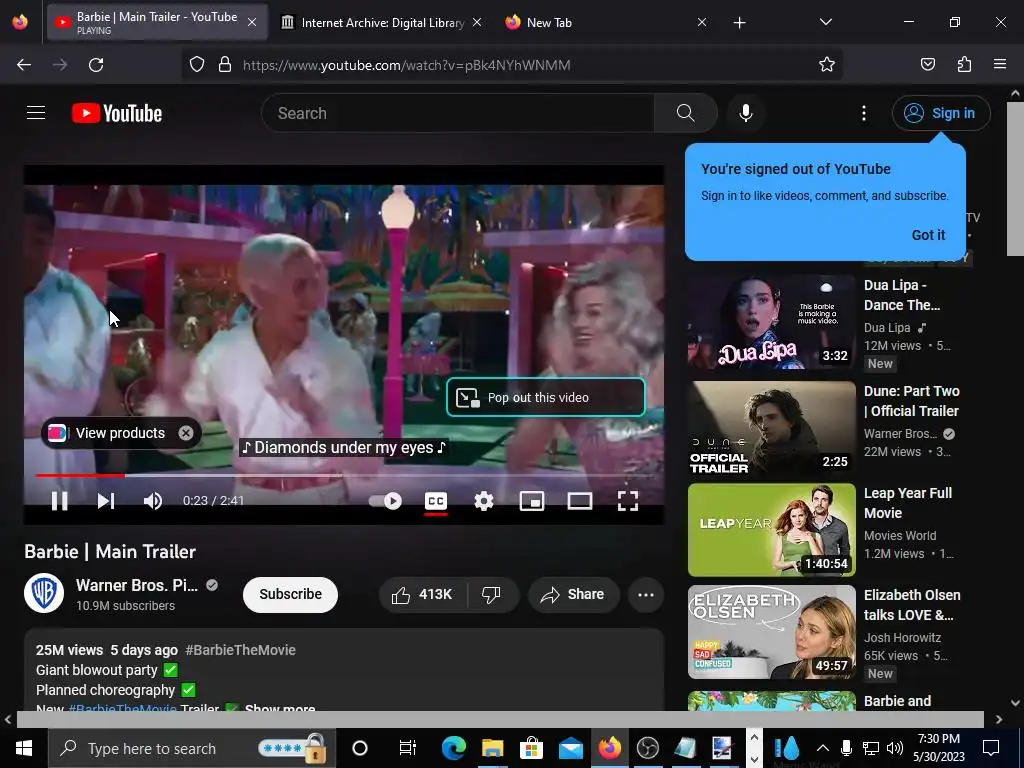Screen dimensions: 1024x768
Task: Skip to the next video
Action: [x=106, y=501]
